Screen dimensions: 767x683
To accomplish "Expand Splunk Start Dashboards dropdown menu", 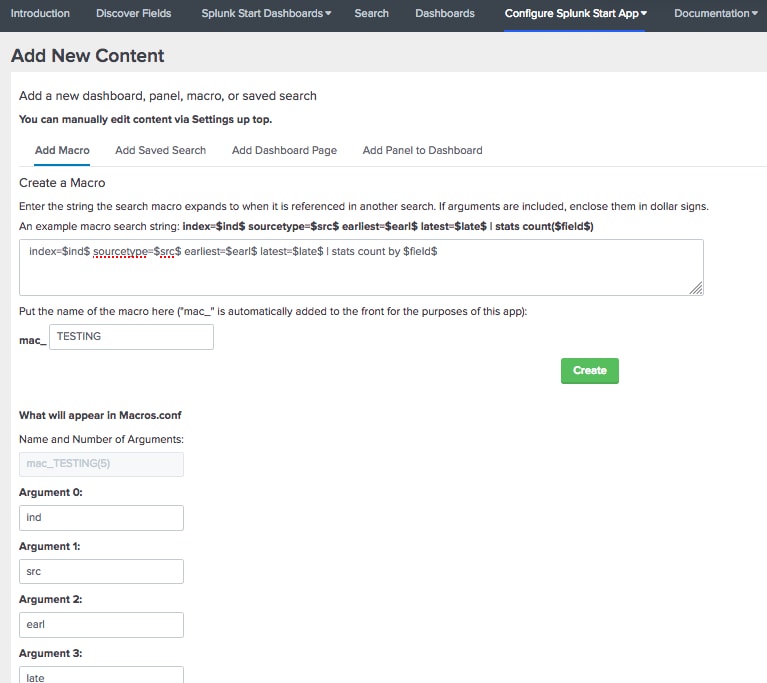I will (266, 13).
